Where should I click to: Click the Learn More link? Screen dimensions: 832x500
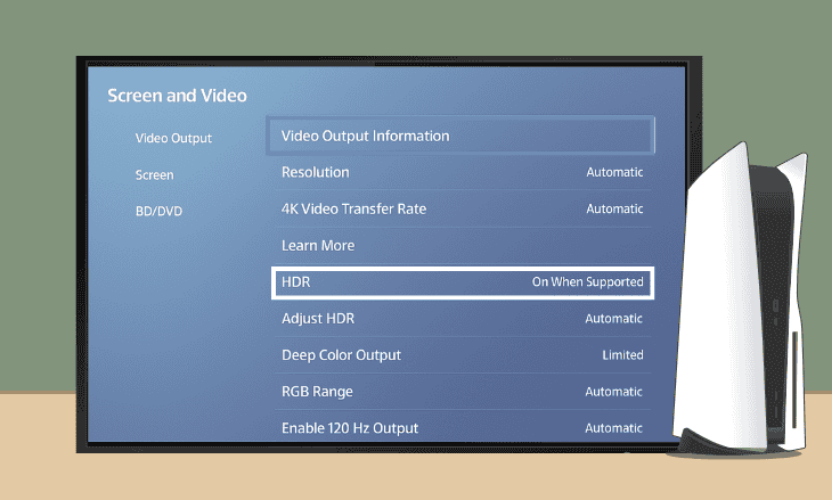(318, 245)
